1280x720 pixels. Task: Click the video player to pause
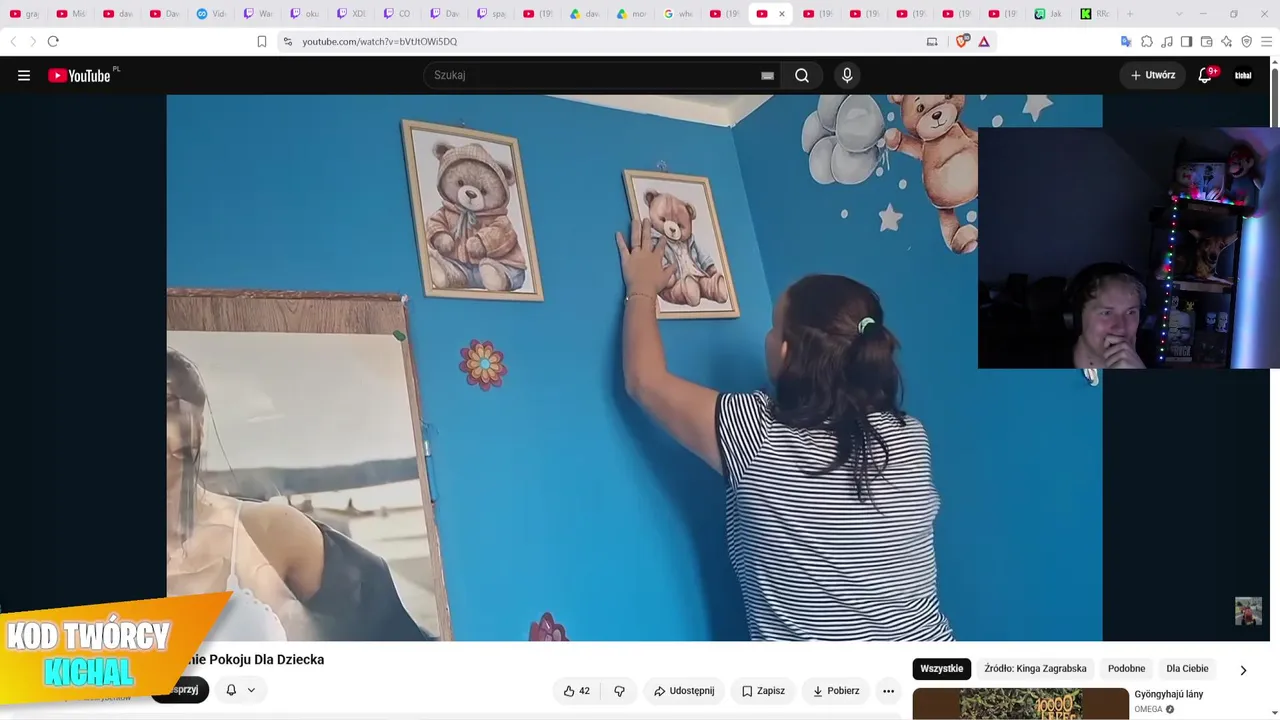click(x=634, y=368)
